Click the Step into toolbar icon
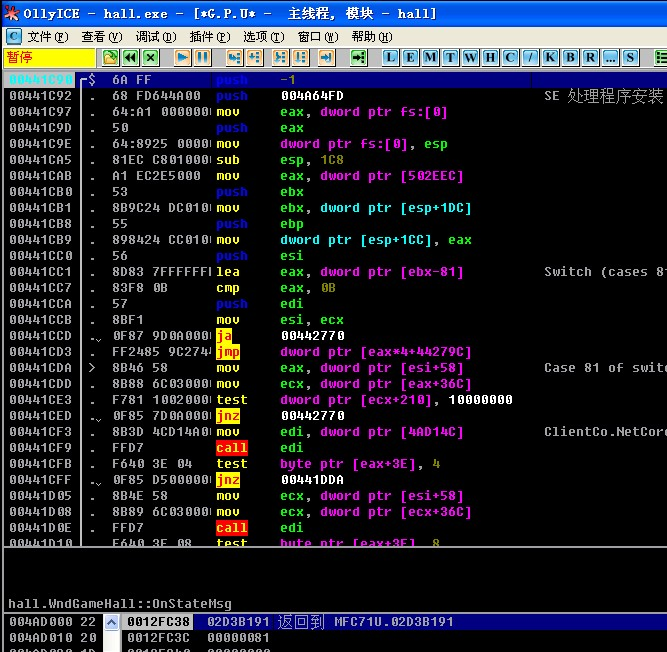667x652 pixels. 234,58
